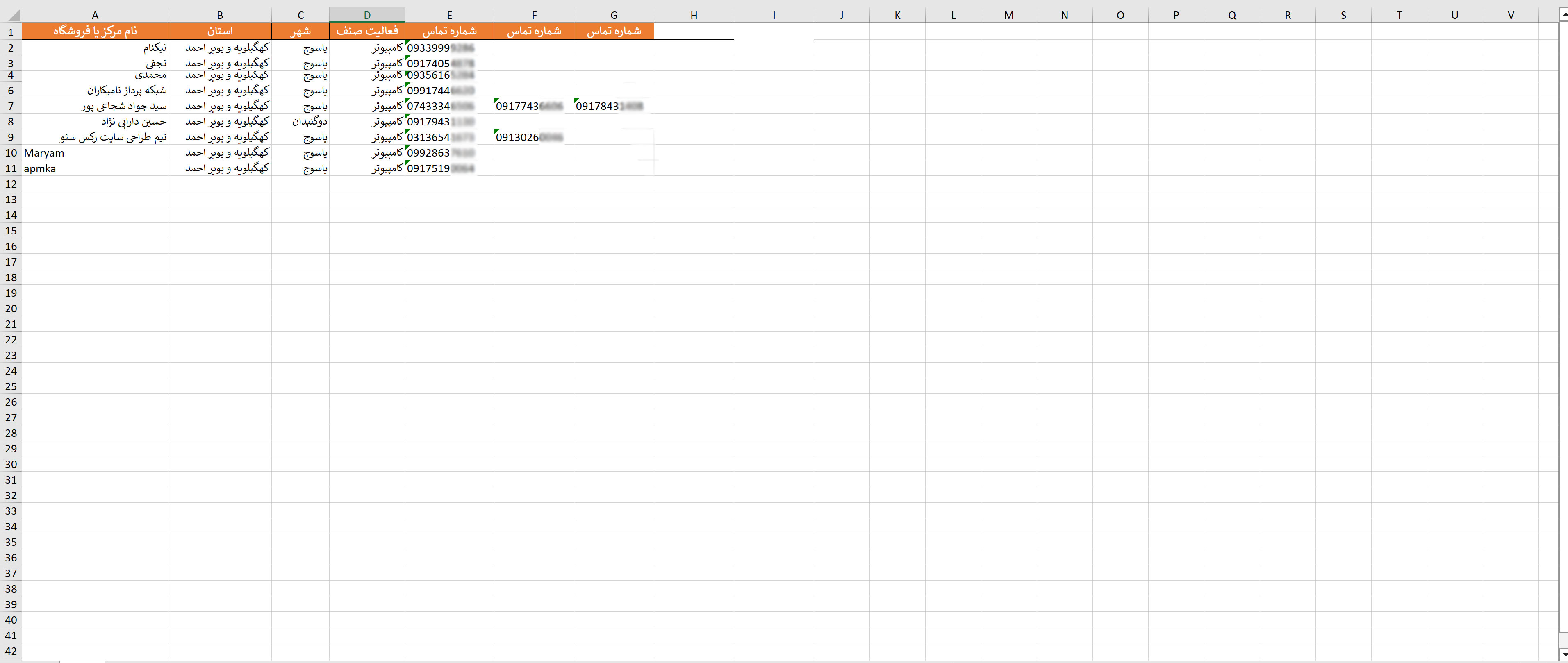The image size is (1568, 663).
Task: Click 'شماره تماس' header in column E
Action: click(x=449, y=31)
